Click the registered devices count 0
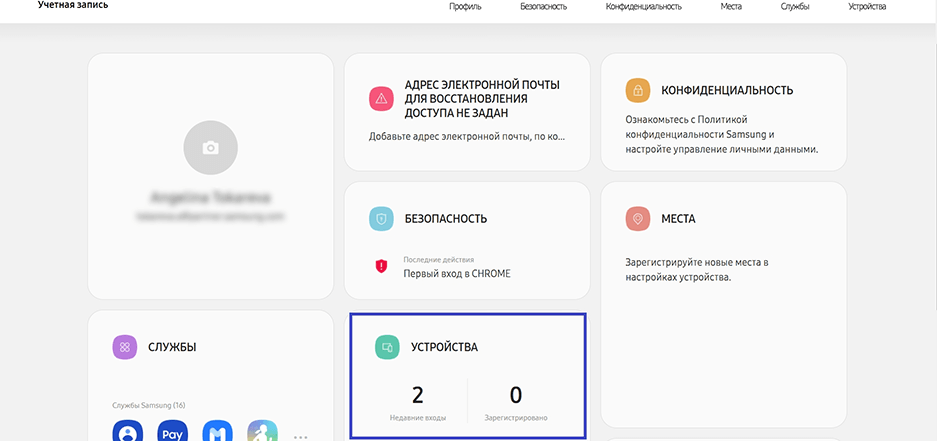 click(516, 395)
